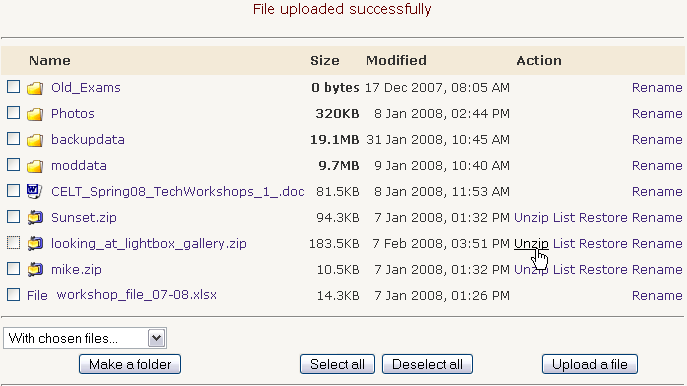Unzip the mike.zip archive
Image resolution: width=687 pixels, height=386 pixels.
pyautogui.click(x=531, y=269)
